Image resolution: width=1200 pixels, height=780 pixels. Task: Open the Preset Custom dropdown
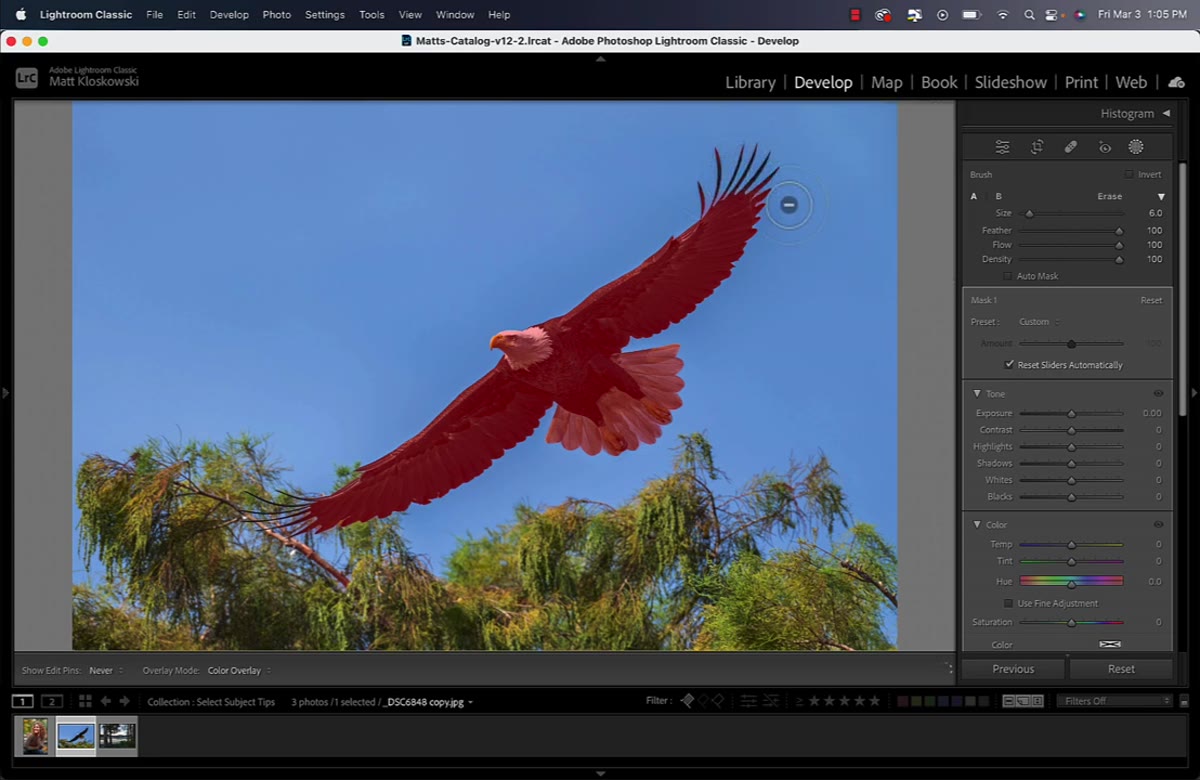point(1039,322)
